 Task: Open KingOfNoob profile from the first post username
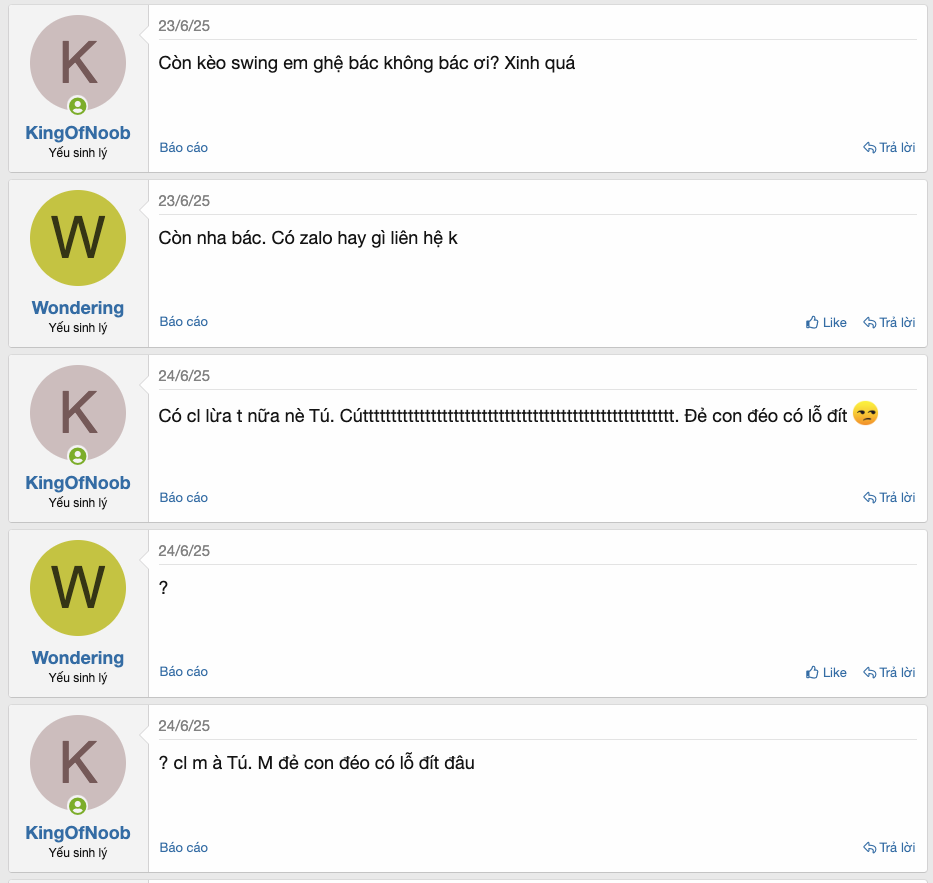78,133
